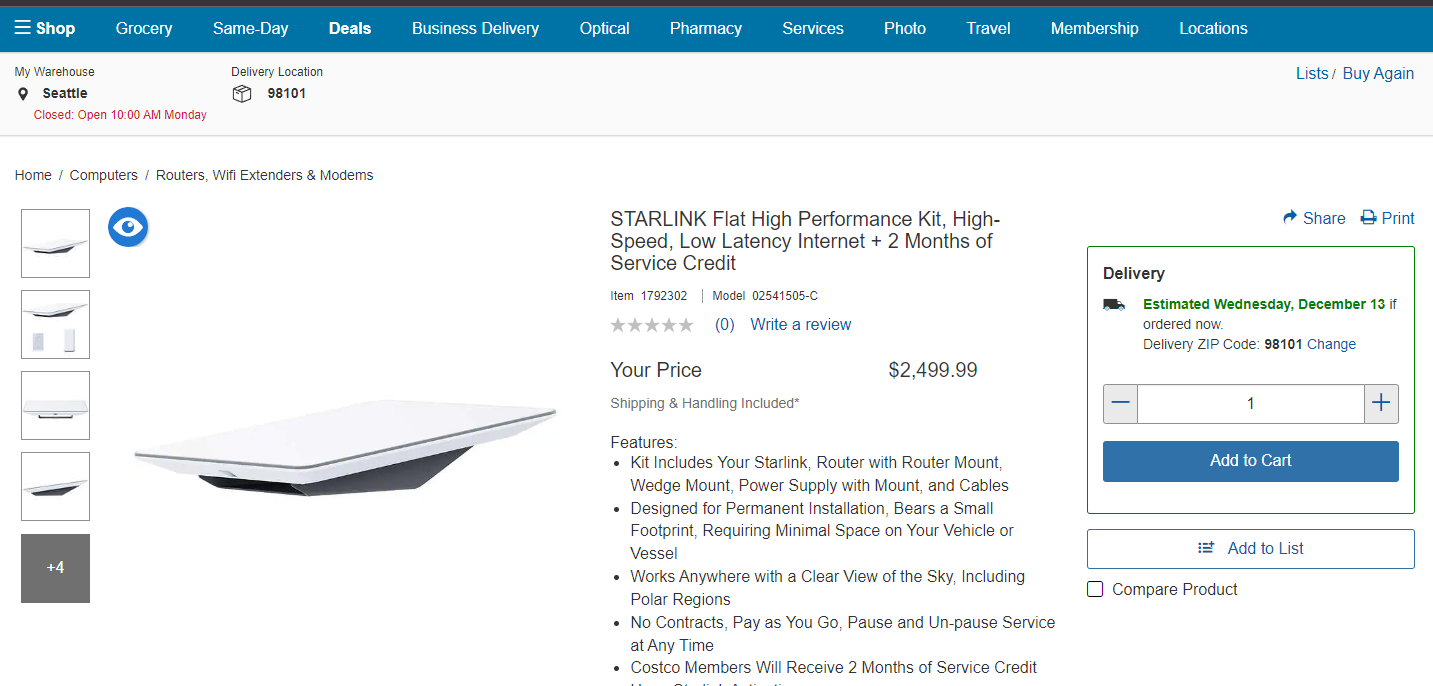Go to Pharmacy in navigation bar

pyautogui.click(x=705, y=28)
